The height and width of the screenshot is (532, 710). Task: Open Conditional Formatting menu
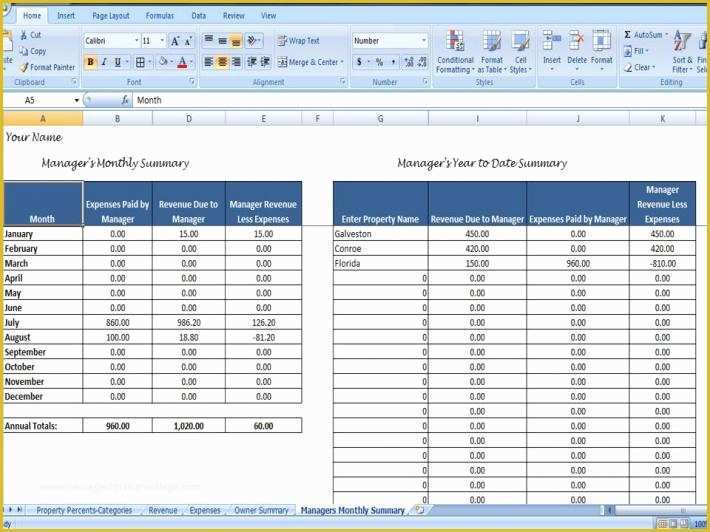[x=455, y=52]
